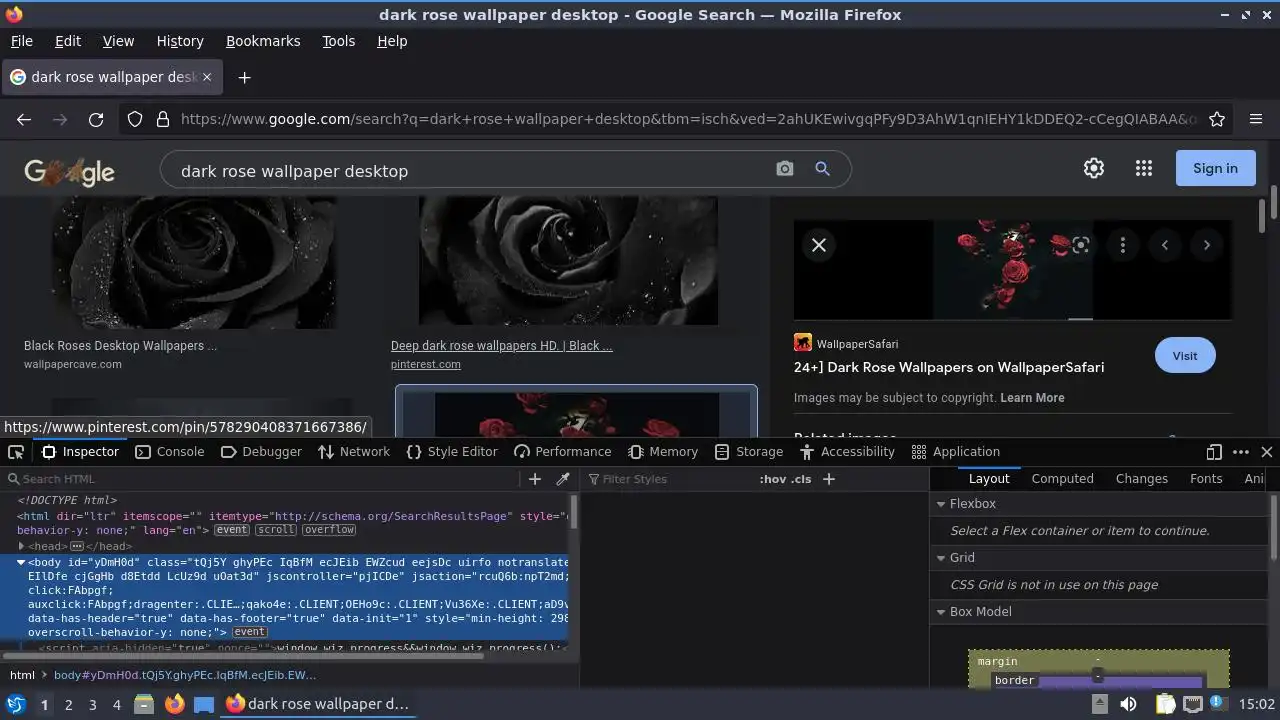
Task: Collapse the Flexbox section
Action: pyautogui.click(x=941, y=504)
